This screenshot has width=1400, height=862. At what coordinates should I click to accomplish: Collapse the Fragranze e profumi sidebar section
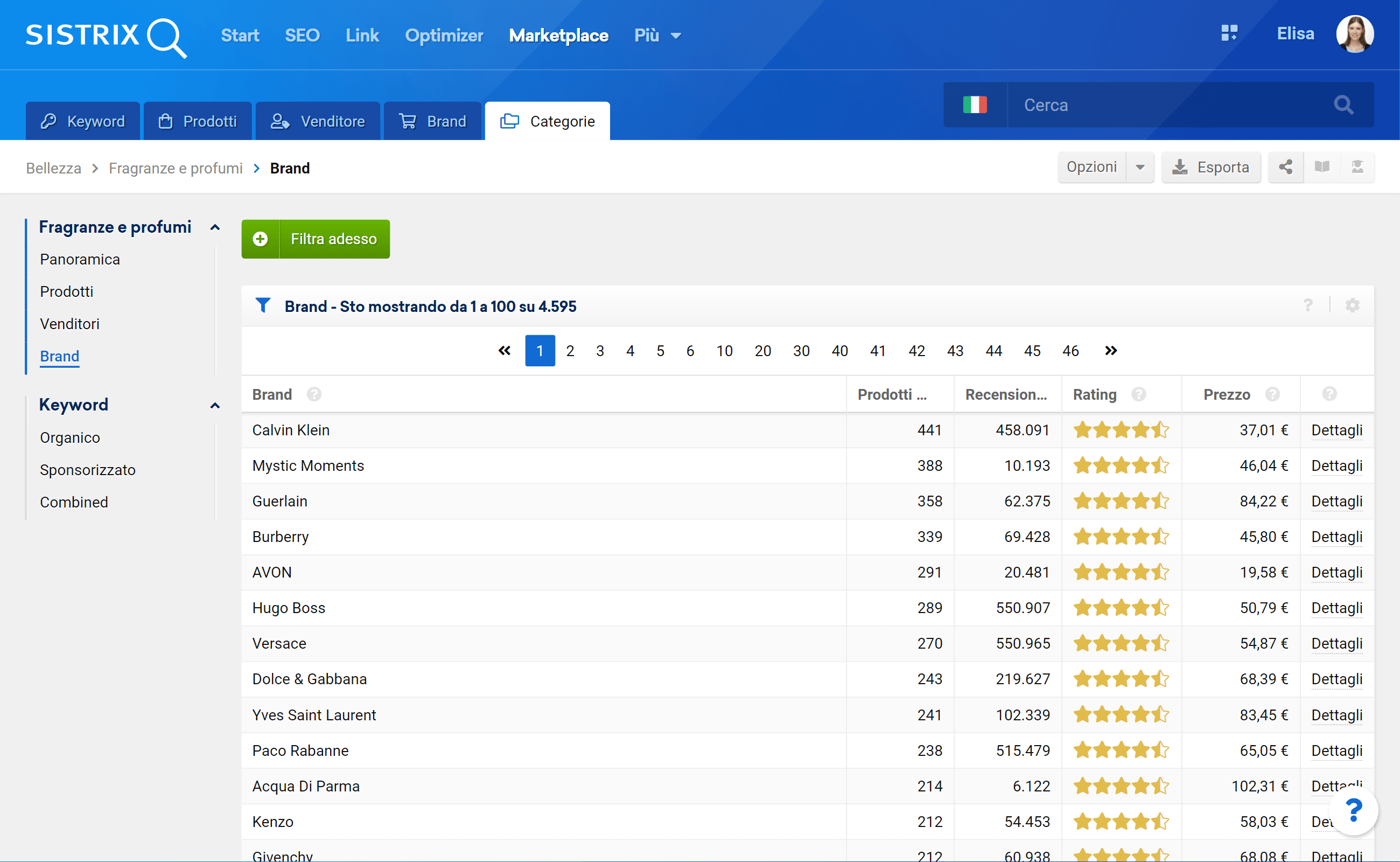click(x=215, y=226)
